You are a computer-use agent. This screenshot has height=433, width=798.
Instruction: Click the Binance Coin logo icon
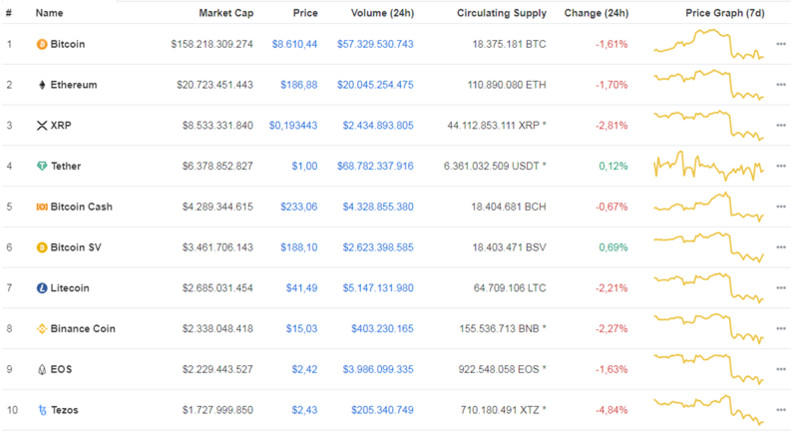click(x=41, y=328)
